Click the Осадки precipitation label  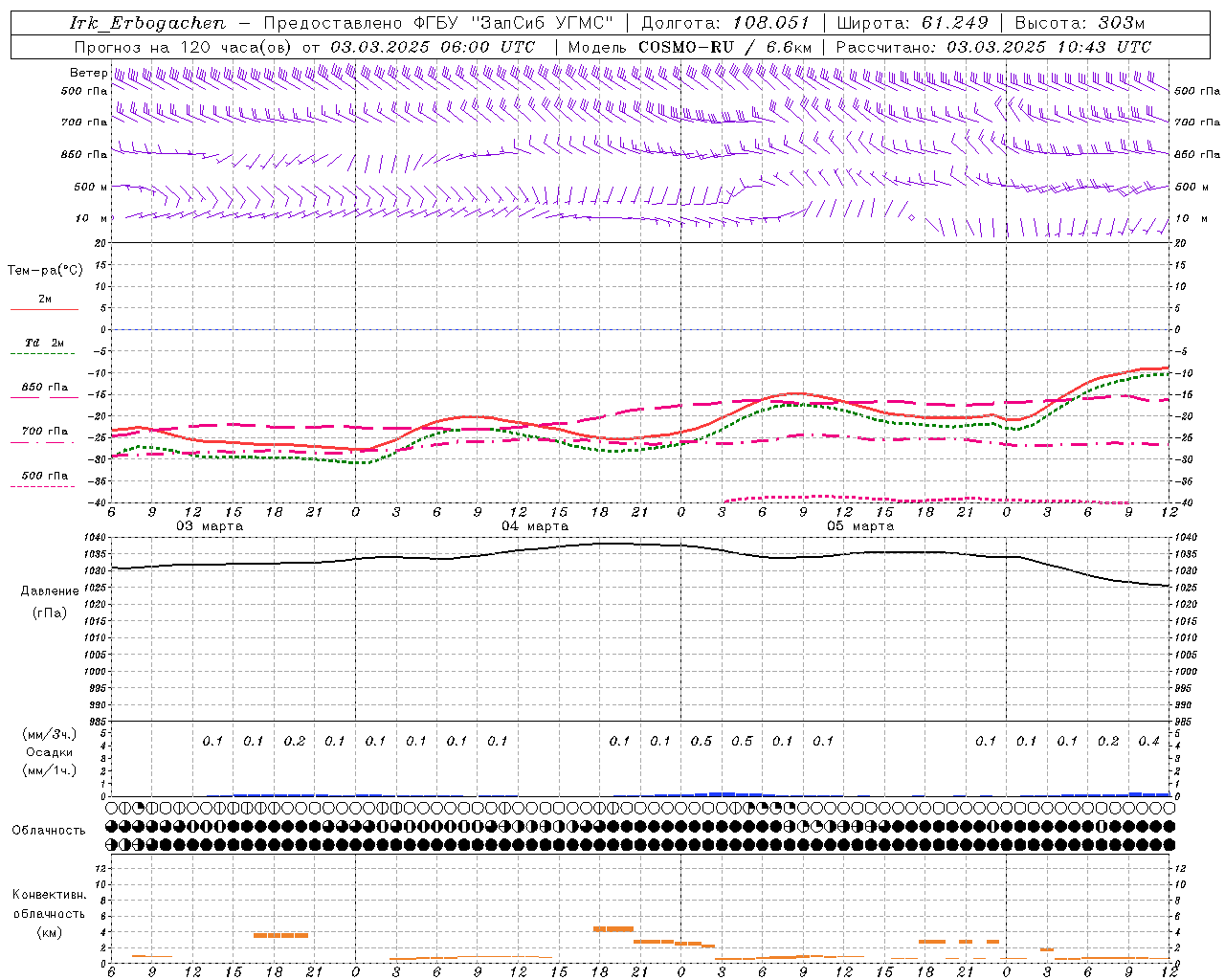[50, 752]
